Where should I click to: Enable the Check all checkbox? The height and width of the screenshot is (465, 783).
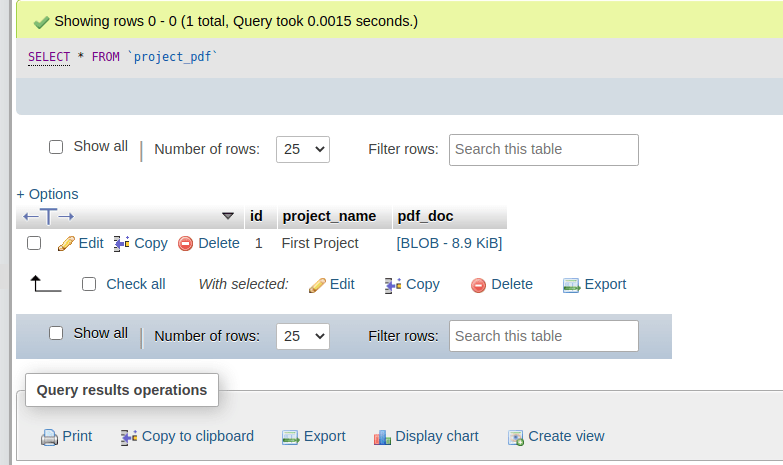[89, 284]
